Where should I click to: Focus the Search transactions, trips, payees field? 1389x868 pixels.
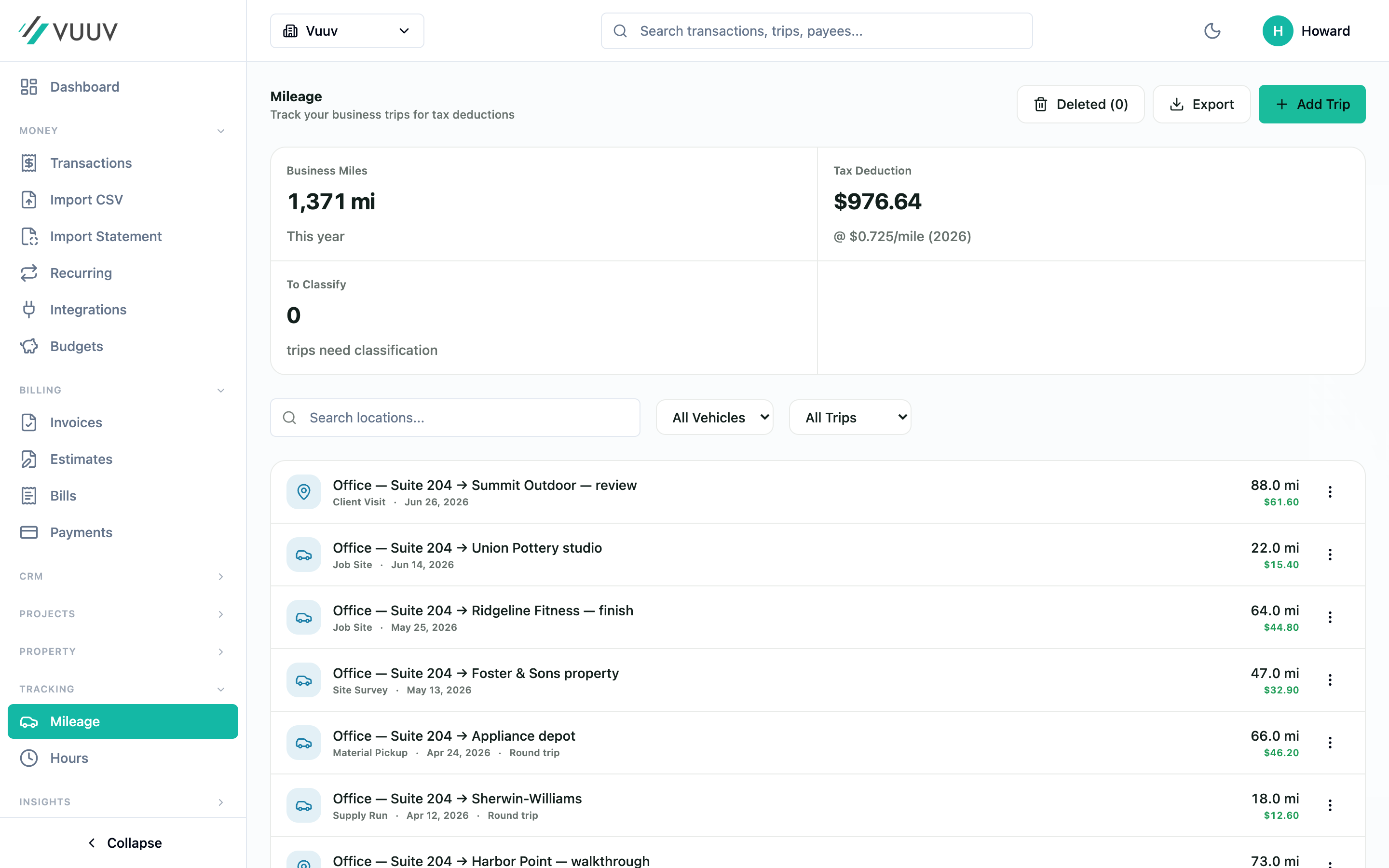pos(816,31)
